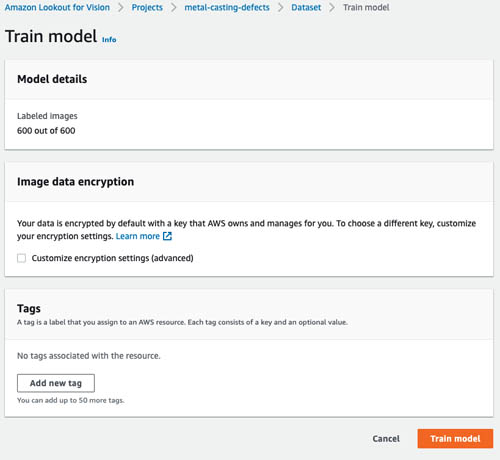Open Info link beside Train model heading
The image size is (500, 460).
(109, 40)
